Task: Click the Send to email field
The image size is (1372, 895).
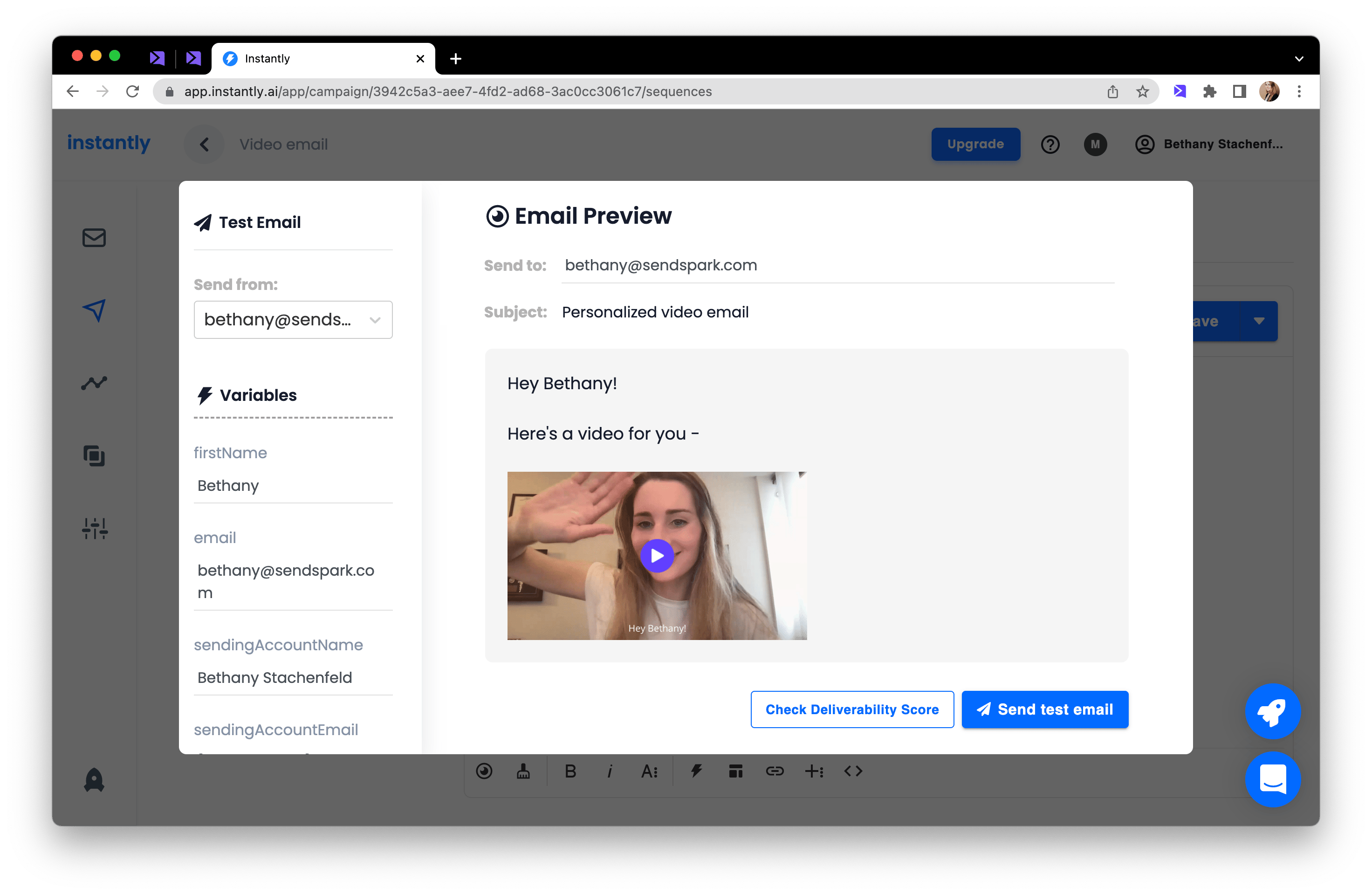Action: coord(837,265)
